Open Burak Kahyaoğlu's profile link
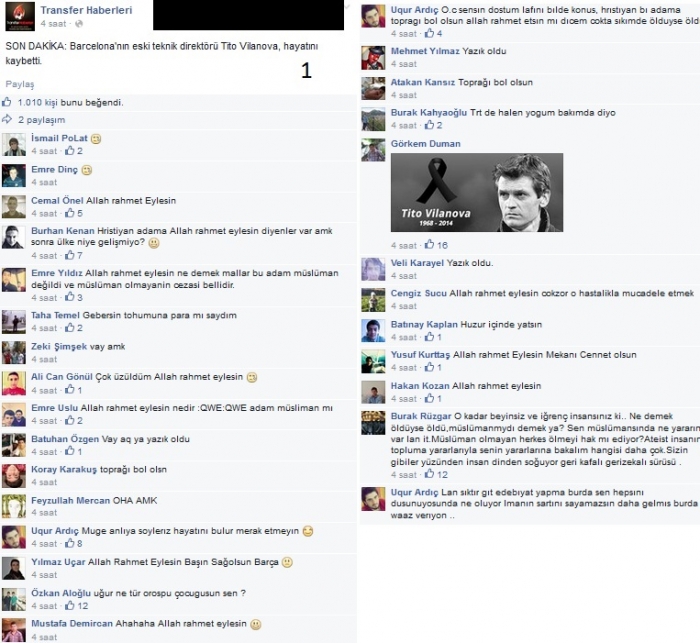The image size is (700, 643). [429, 113]
